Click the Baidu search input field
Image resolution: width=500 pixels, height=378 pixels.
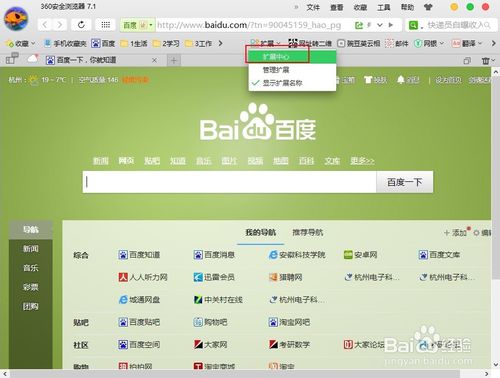click(229, 182)
